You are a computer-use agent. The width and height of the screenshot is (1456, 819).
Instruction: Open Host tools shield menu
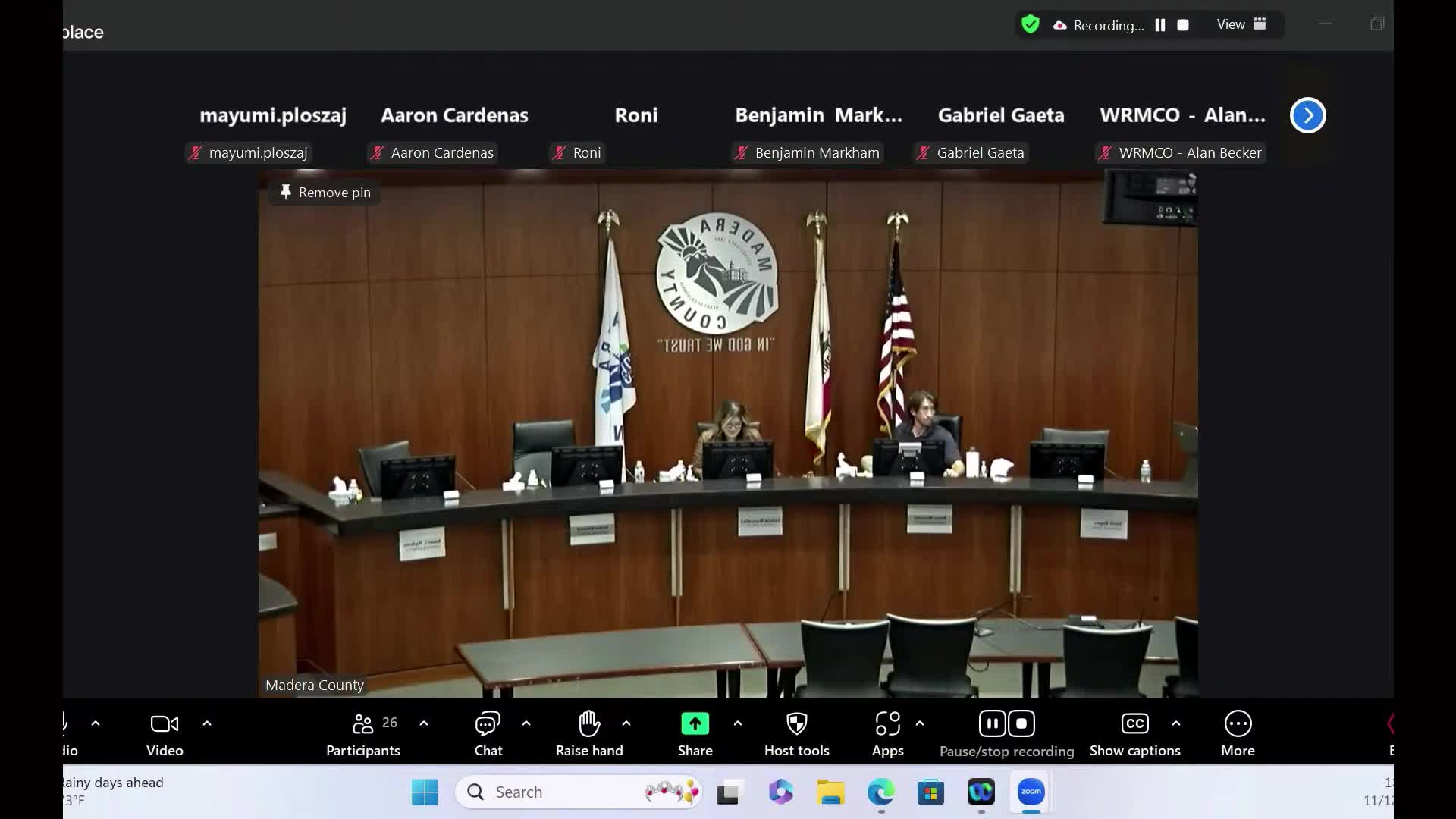click(796, 733)
